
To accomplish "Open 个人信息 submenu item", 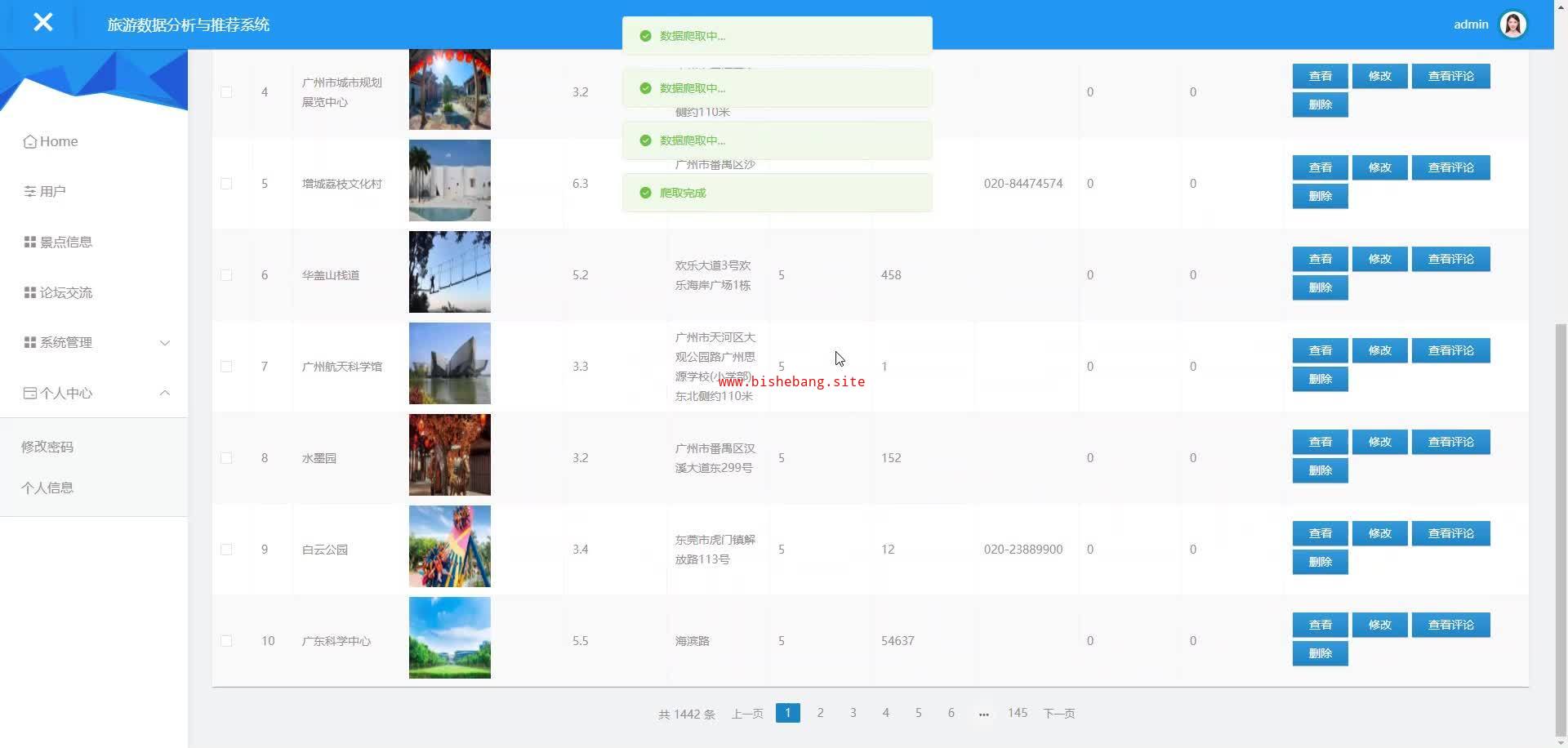I will click(47, 488).
